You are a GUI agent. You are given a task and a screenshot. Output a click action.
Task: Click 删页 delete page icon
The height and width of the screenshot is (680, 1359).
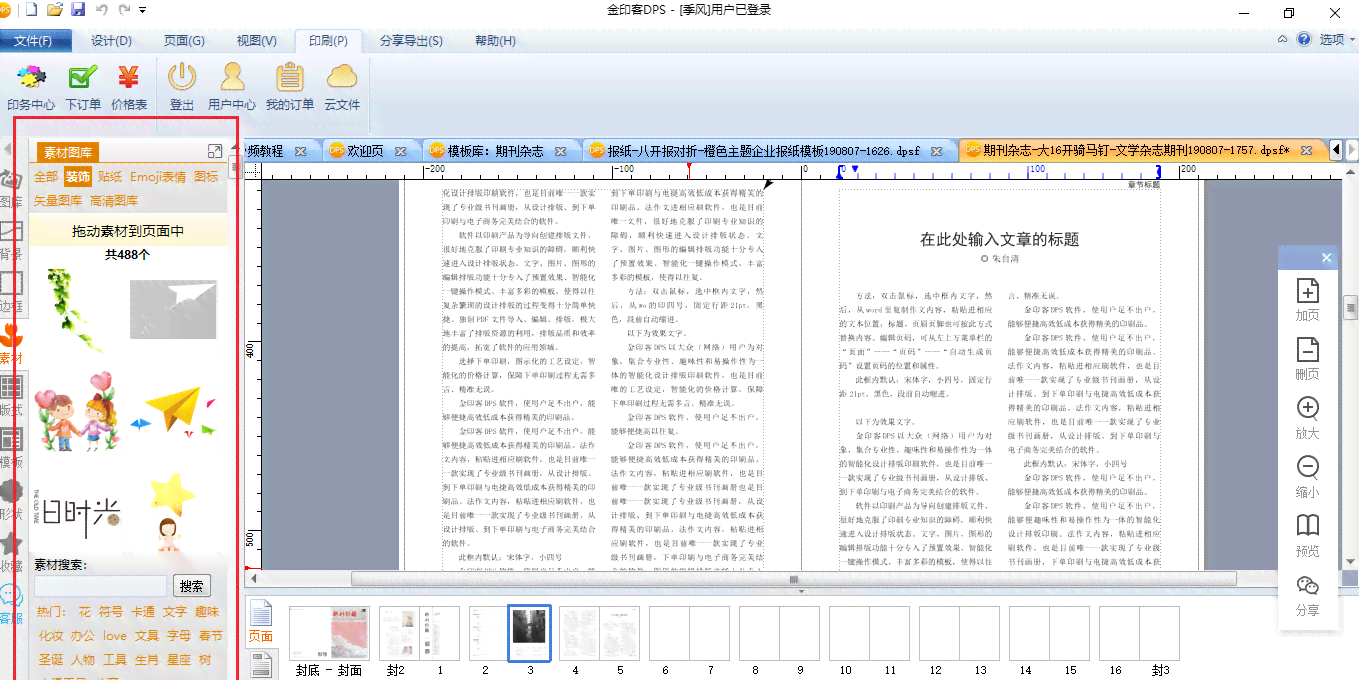[1307, 359]
